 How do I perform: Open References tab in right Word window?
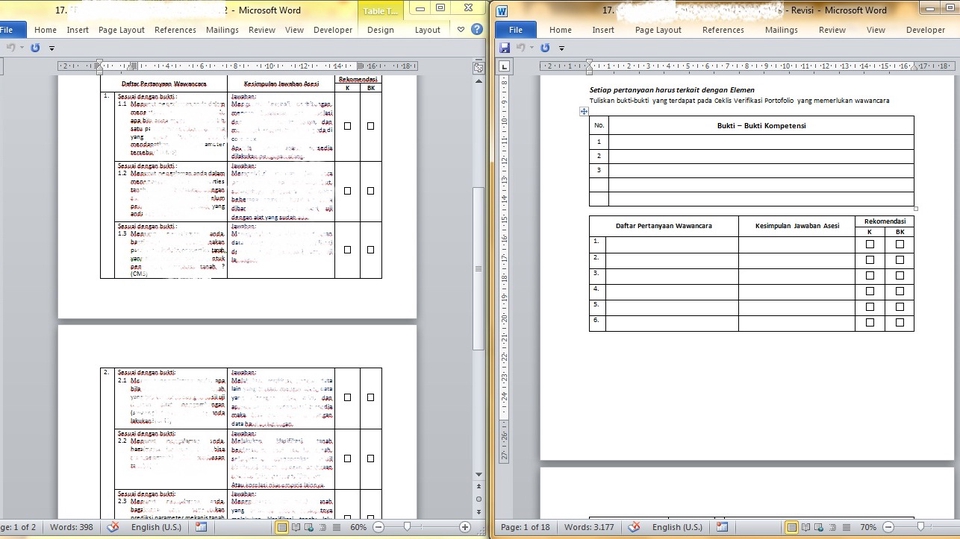coord(723,29)
